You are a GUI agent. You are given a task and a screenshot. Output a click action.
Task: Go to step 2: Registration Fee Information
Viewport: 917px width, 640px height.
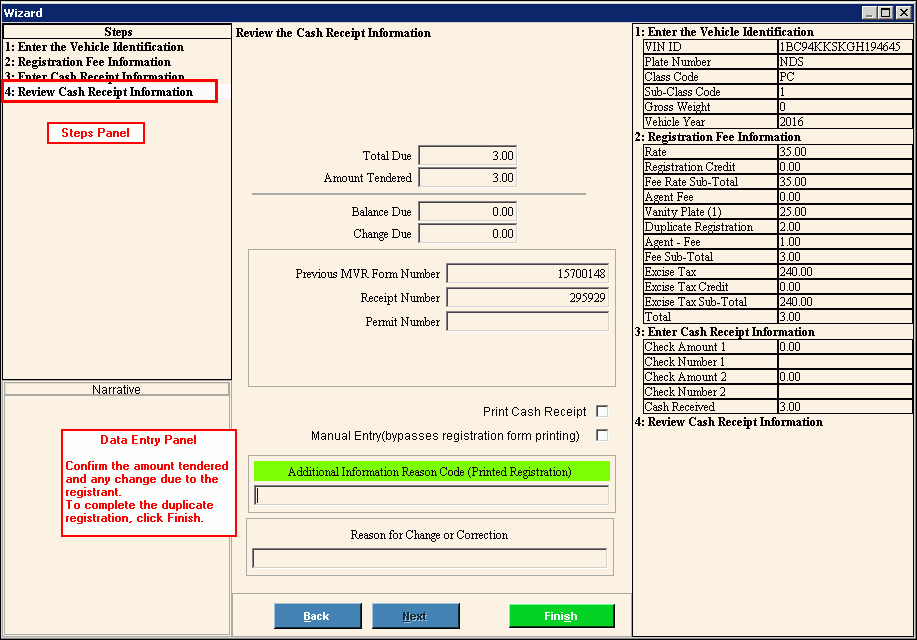point(88,62)
